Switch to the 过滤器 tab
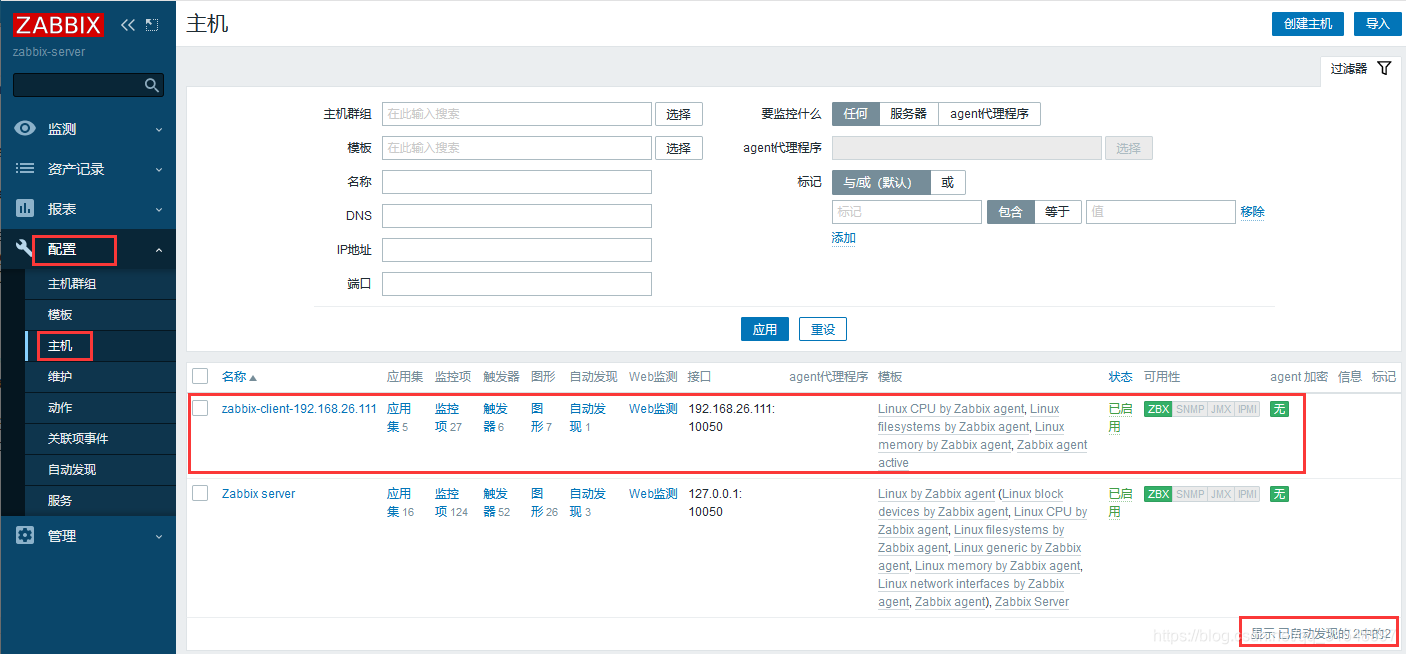This screenshot has width=1406, height=654. tap(1359, 69)
